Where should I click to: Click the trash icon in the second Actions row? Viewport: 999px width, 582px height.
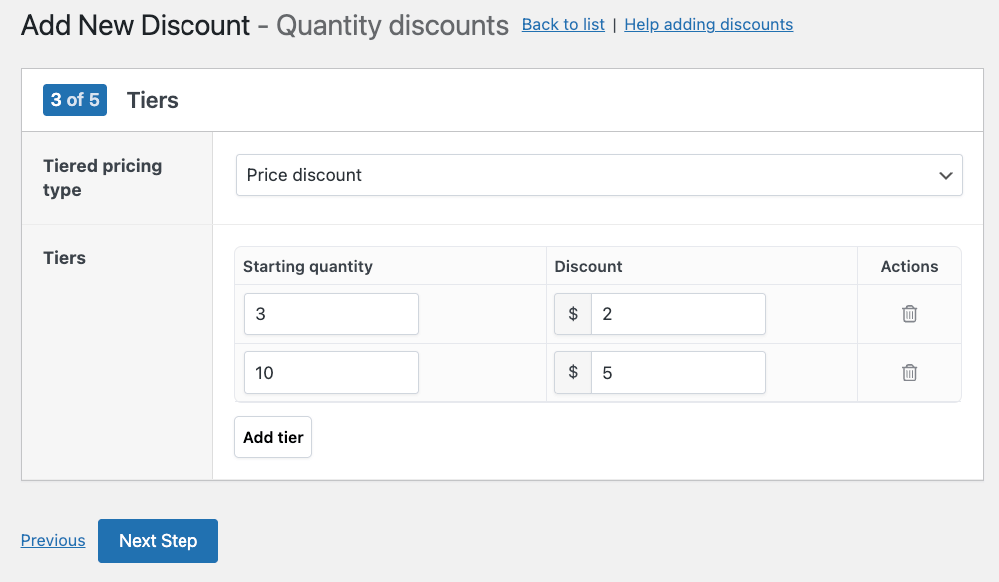point(909,371)
